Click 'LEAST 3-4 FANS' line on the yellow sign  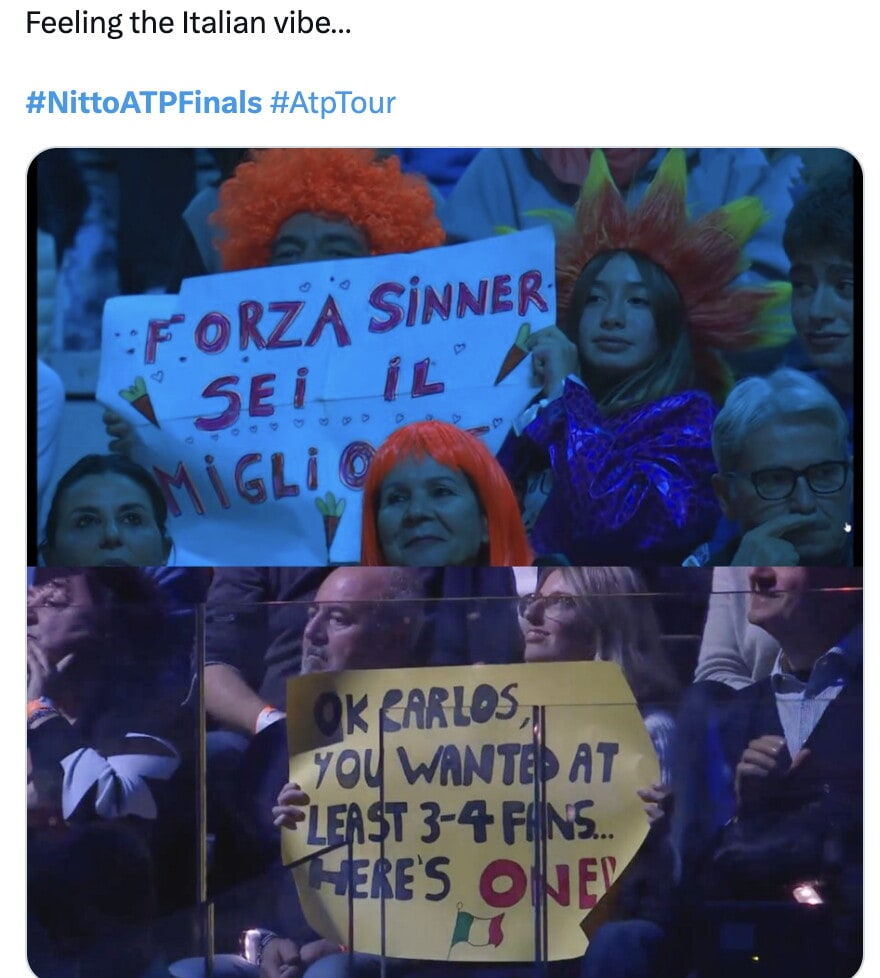pyautogui.click(x=459, y=823)
